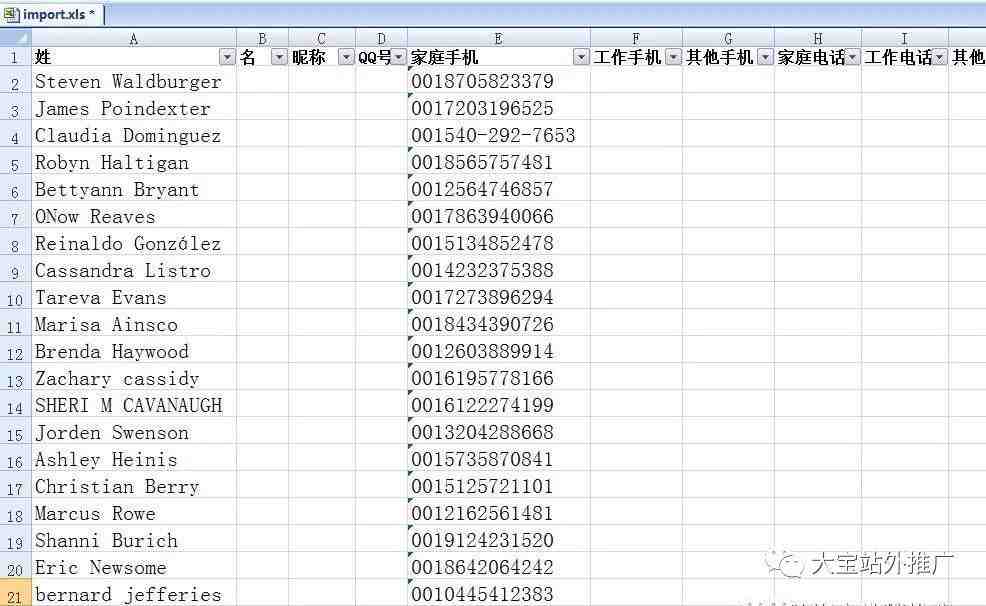Click cell with Jorden Swenson
Screen dimensions: 986x606
click(134, 433)
